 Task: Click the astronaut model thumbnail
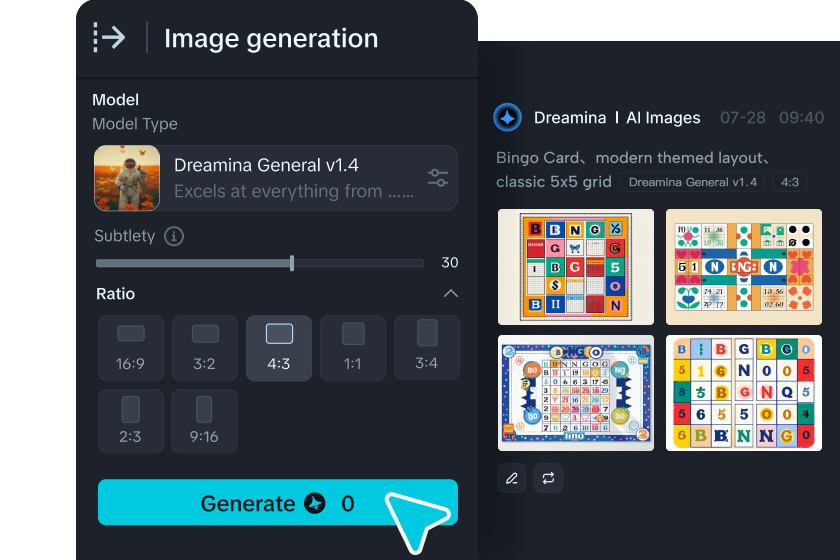(127, 178)
